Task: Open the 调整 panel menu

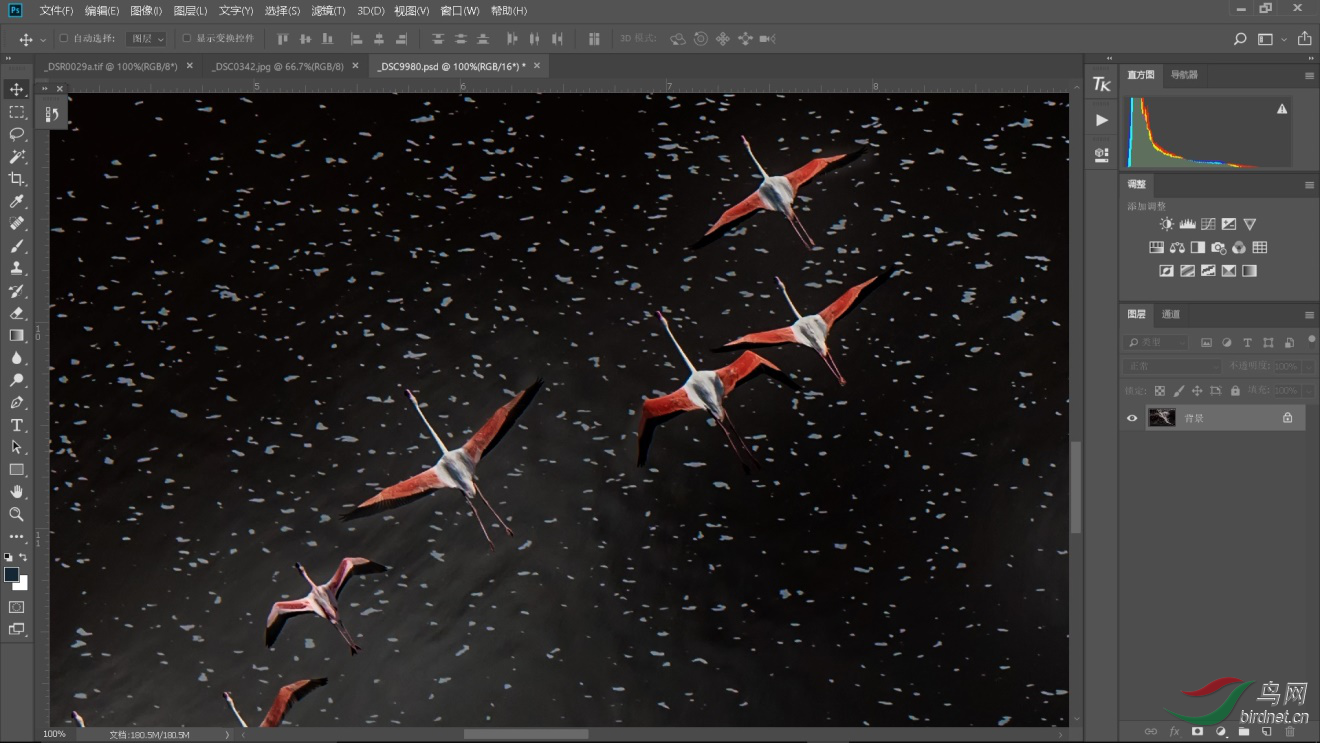Action: coord(1309,185)
